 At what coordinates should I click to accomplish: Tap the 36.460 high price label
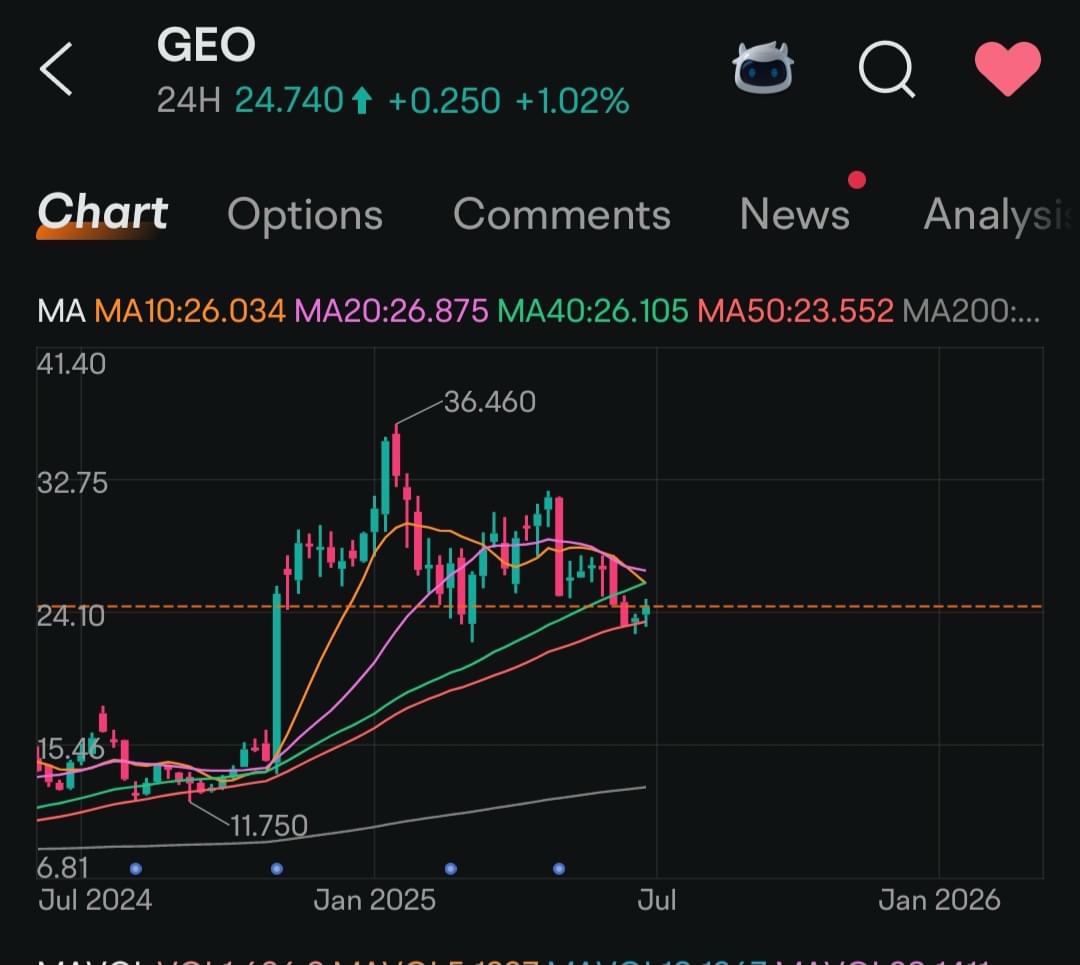coord(490,402)
